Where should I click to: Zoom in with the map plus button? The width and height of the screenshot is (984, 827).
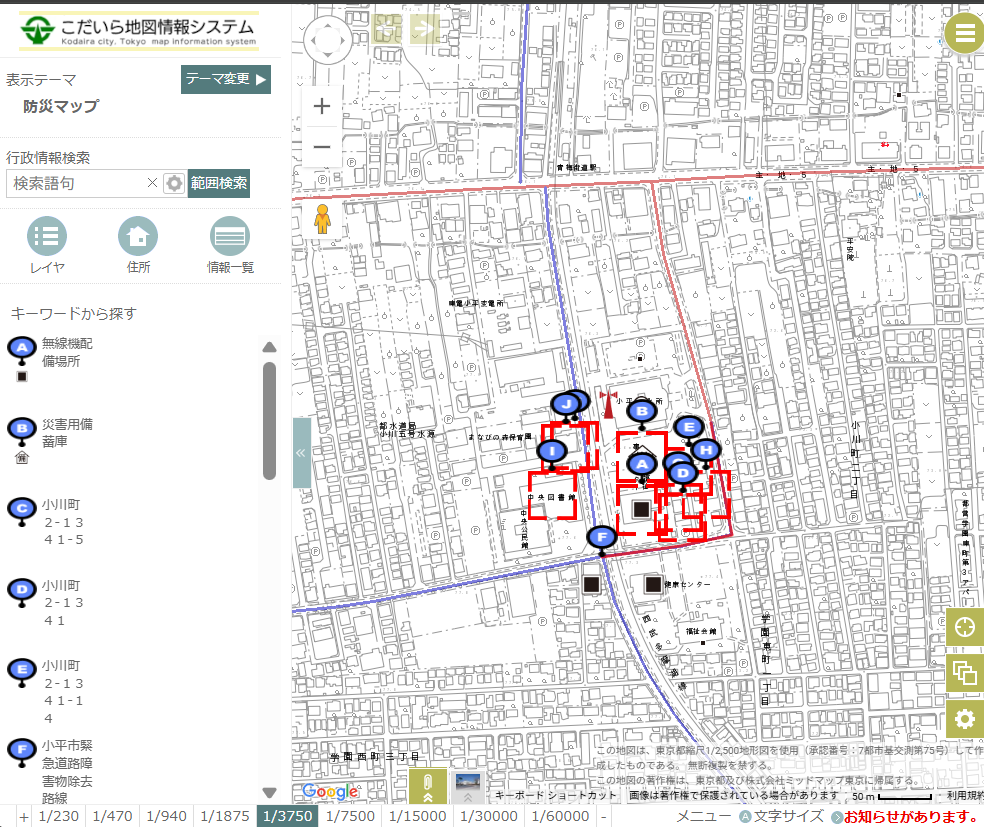[x=322, y=106]
